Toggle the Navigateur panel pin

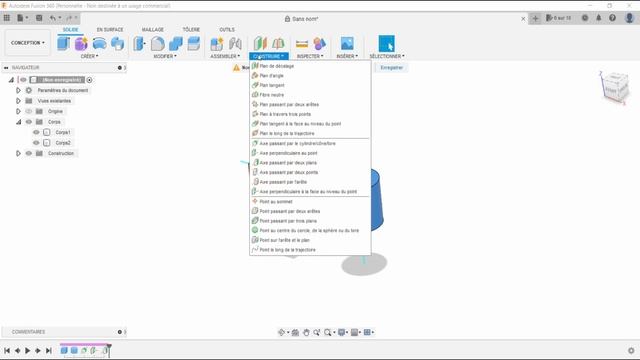120,68
